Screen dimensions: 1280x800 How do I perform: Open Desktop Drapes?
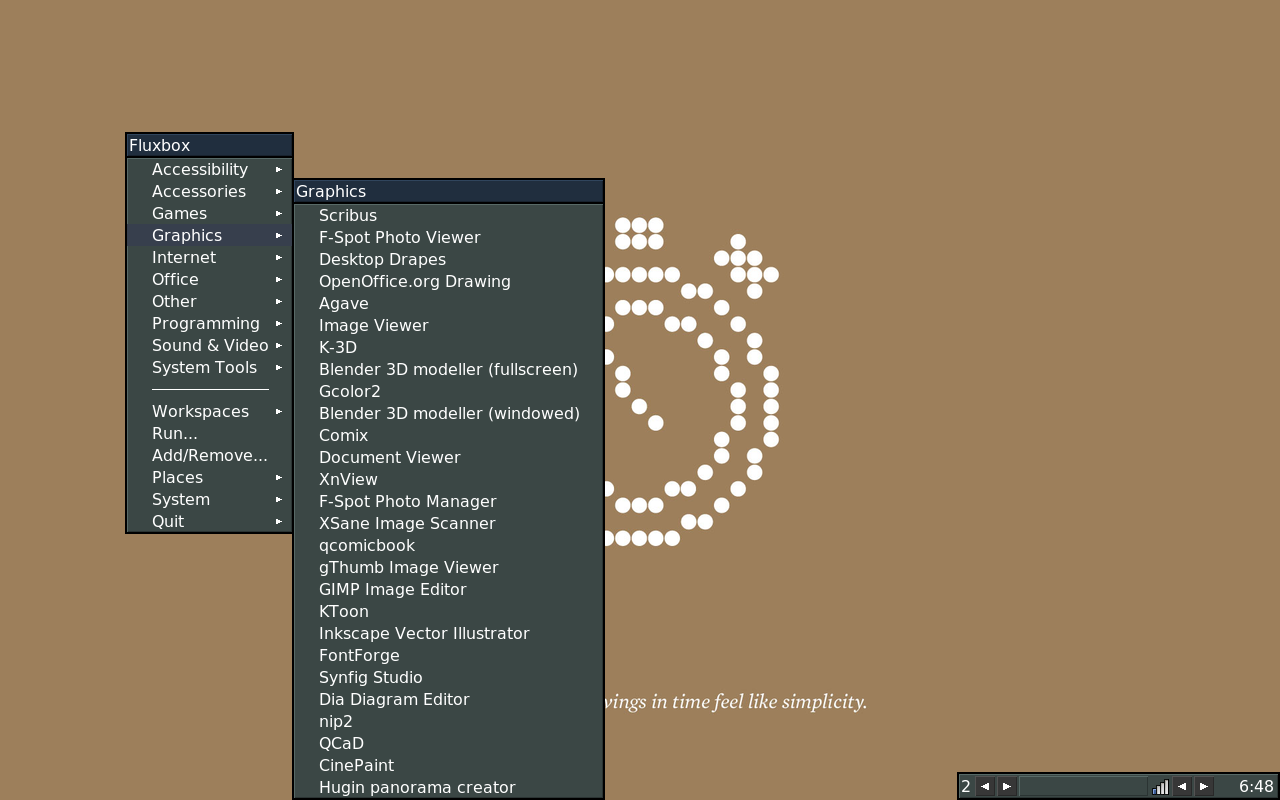(448, 259)
